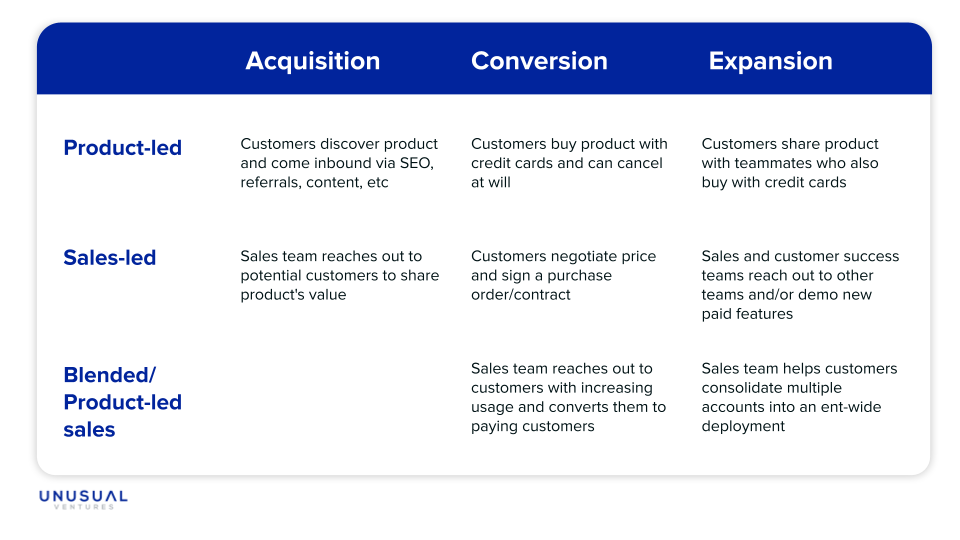This screenshot has height=540, width=960.
Task: Click the 'referrals, content, etc' text line
Action: (314, 182)
